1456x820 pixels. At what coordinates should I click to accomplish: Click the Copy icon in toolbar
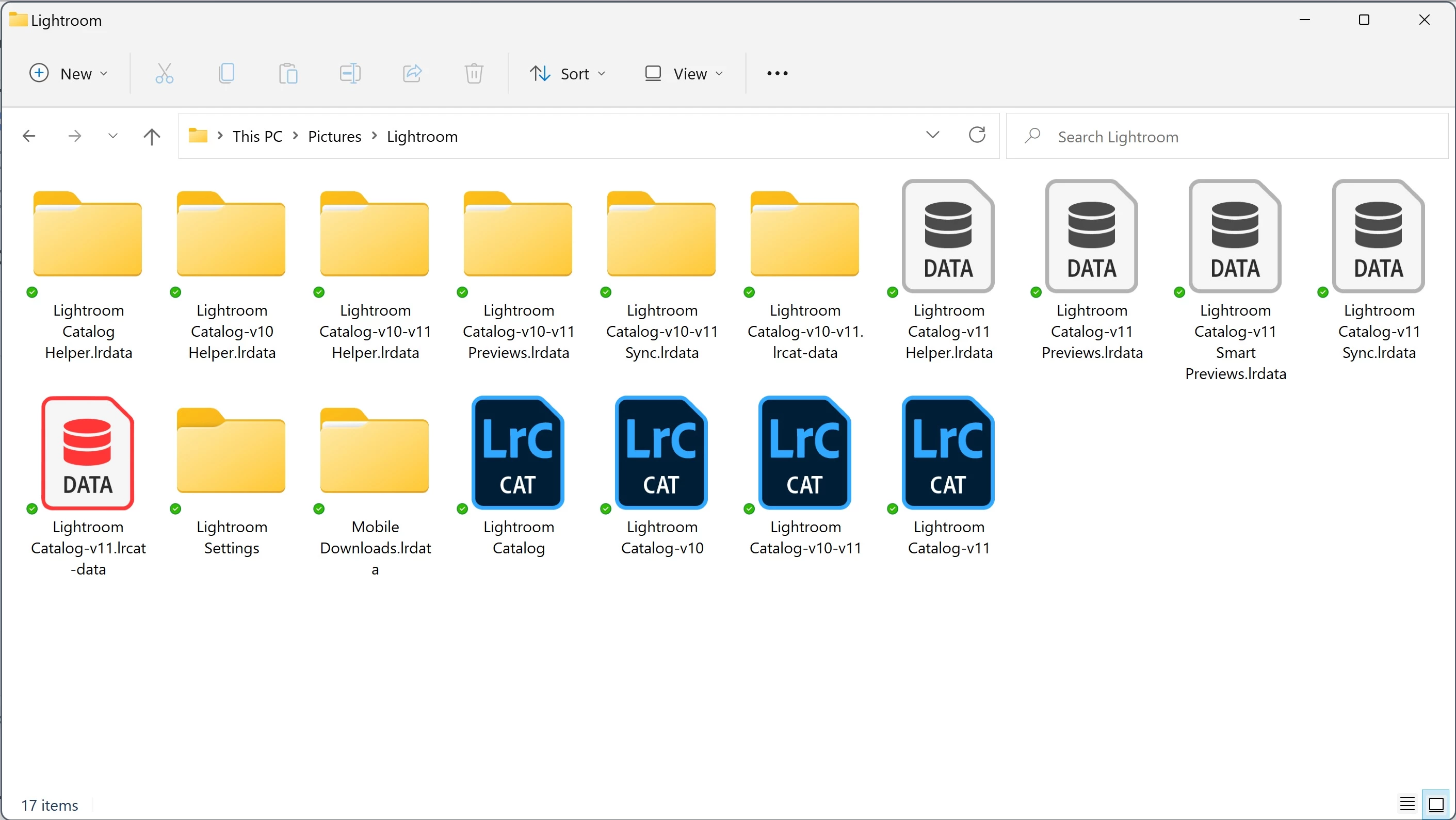(x=226, y=73)
